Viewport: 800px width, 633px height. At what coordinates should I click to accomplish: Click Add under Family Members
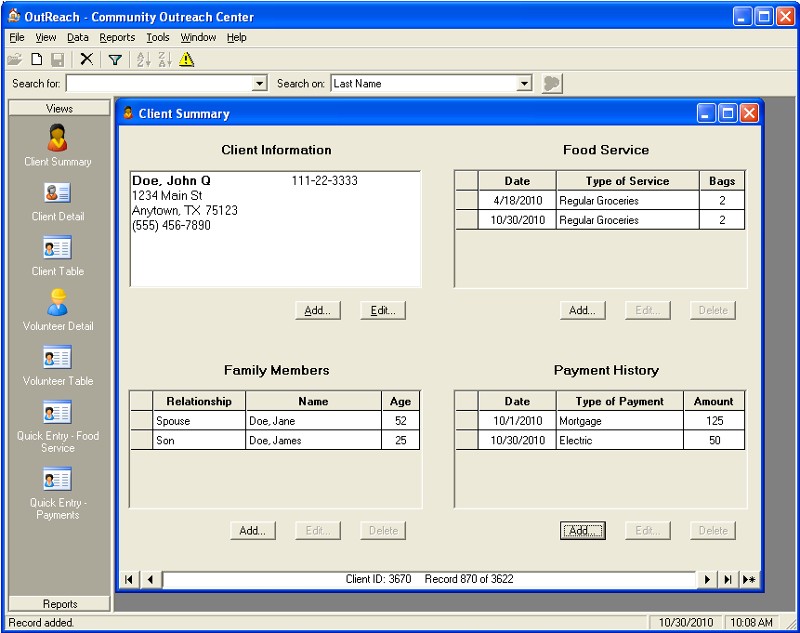point(252,531)
